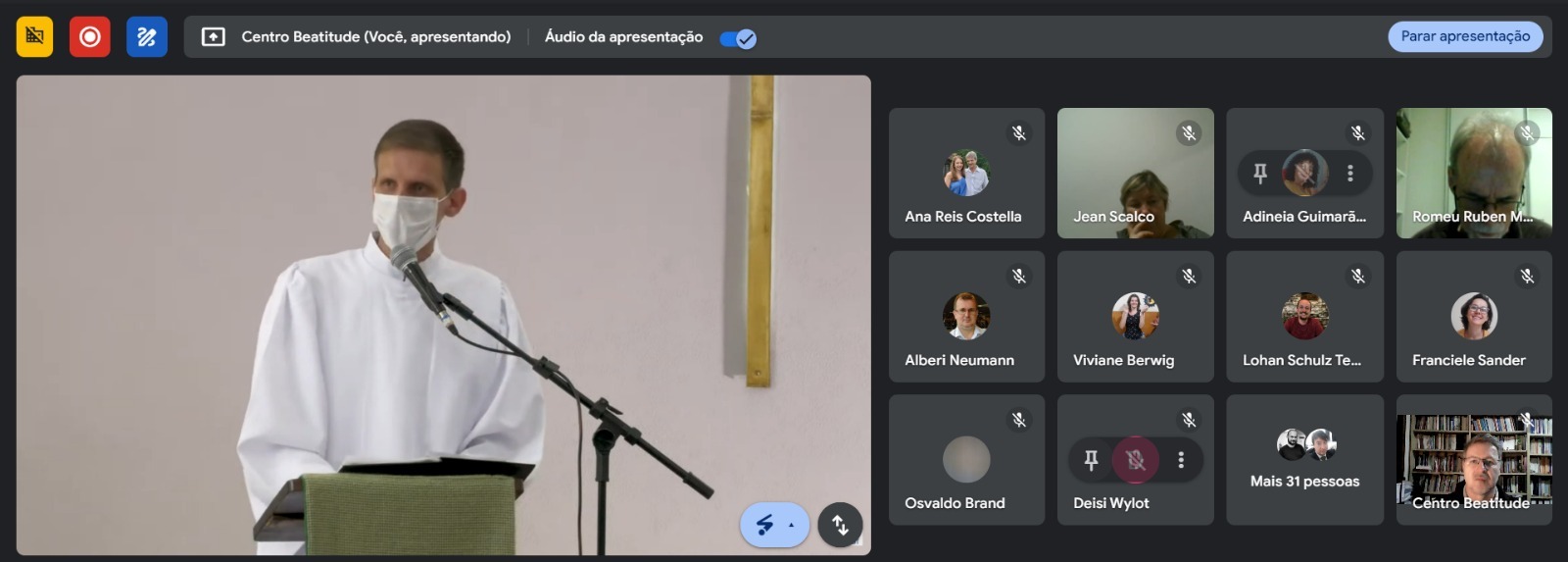The image size is (1568, 562).
Task: Click the mute button on Deisi Wylot's tile
Action: (1136, 460)
